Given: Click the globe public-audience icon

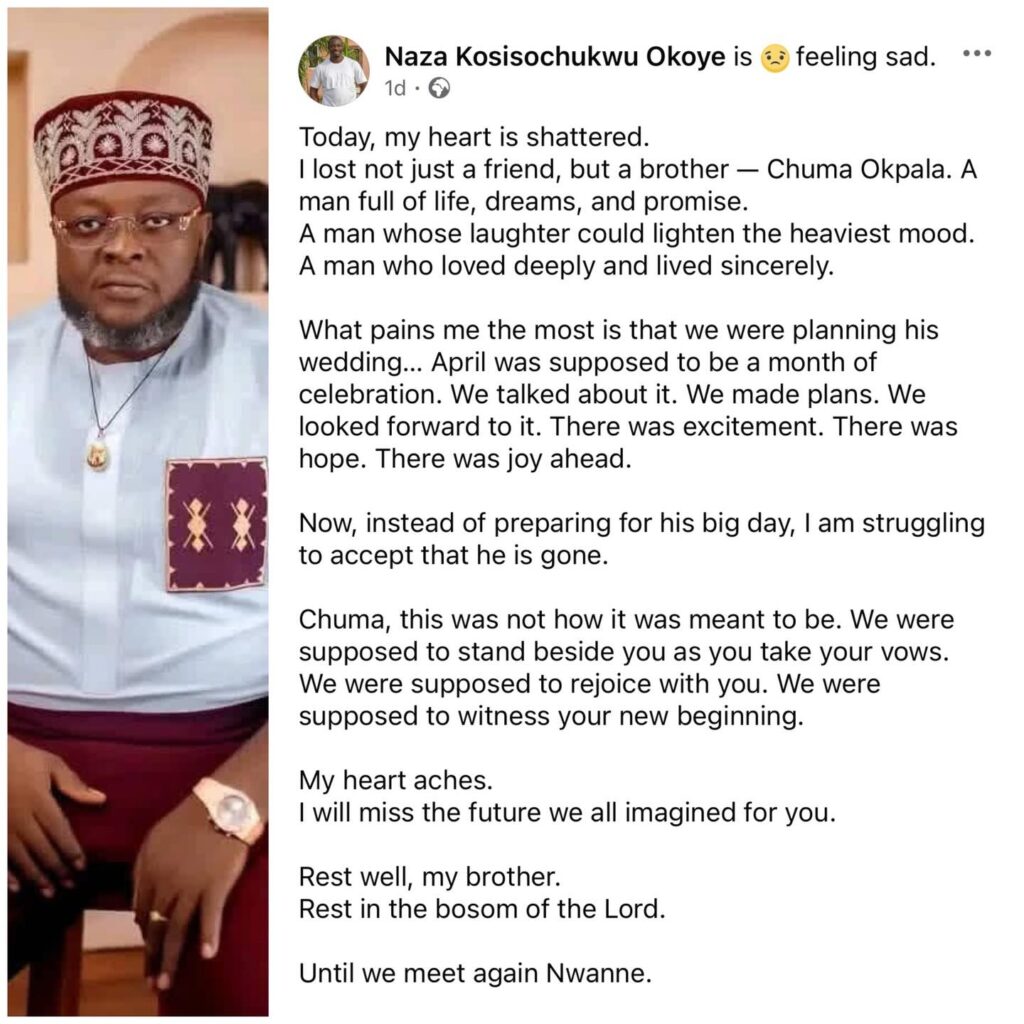Looking at the screenshot, I should click(x=439, y=88).
